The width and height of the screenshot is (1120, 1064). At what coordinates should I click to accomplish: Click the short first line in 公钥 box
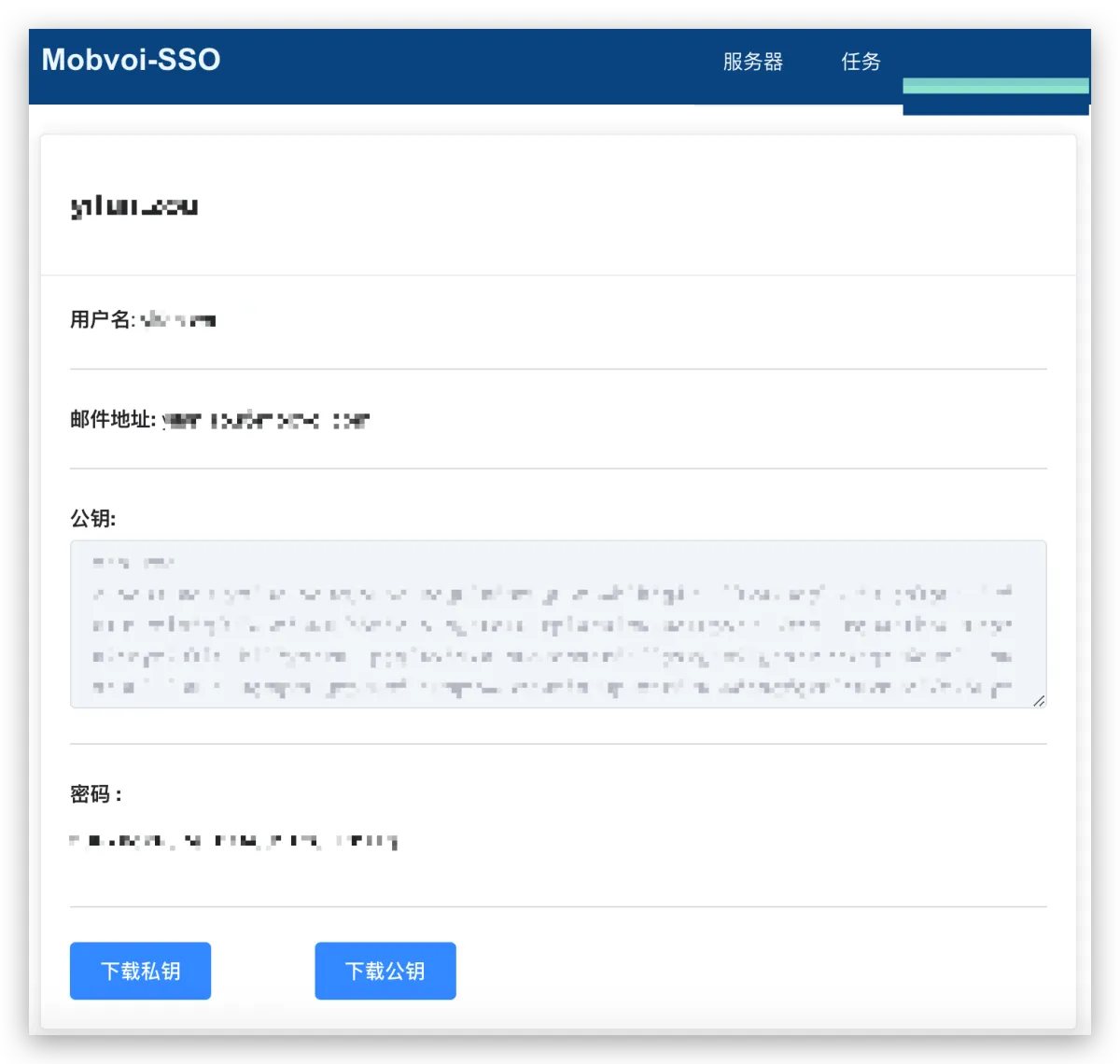(133, 563)
